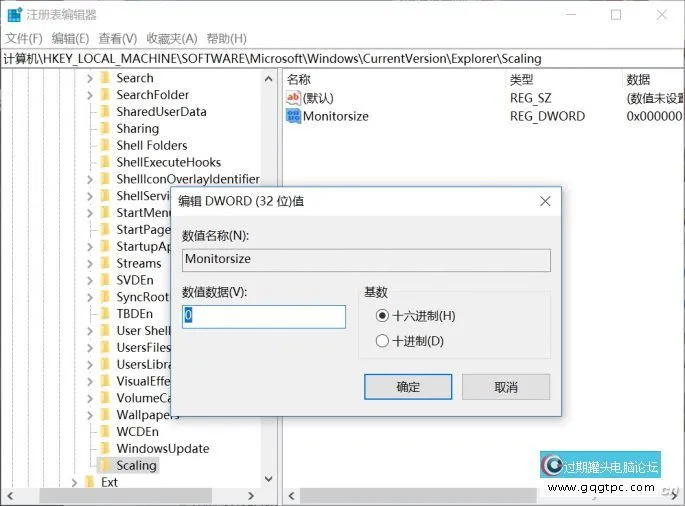Click tree pane scroll-down arrow
Viewport: 685px width, 506px height.
[269, 479]
